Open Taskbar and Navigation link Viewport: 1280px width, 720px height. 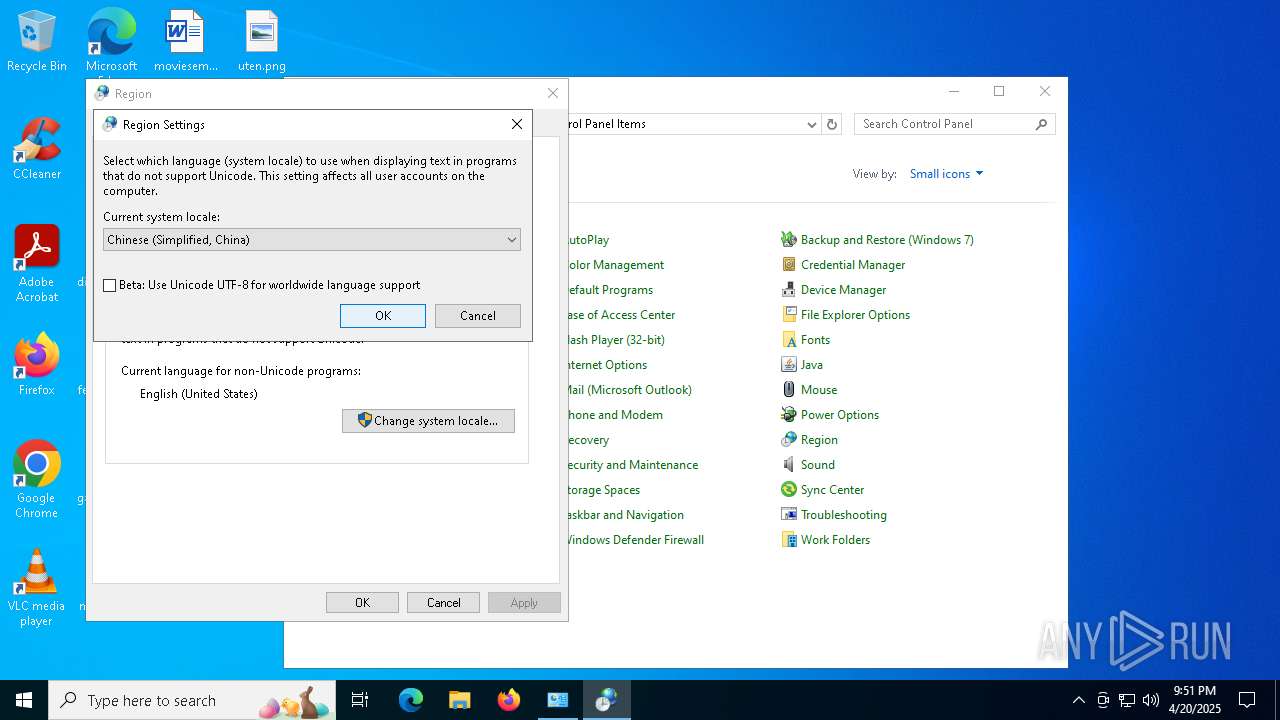coord(625,515)
